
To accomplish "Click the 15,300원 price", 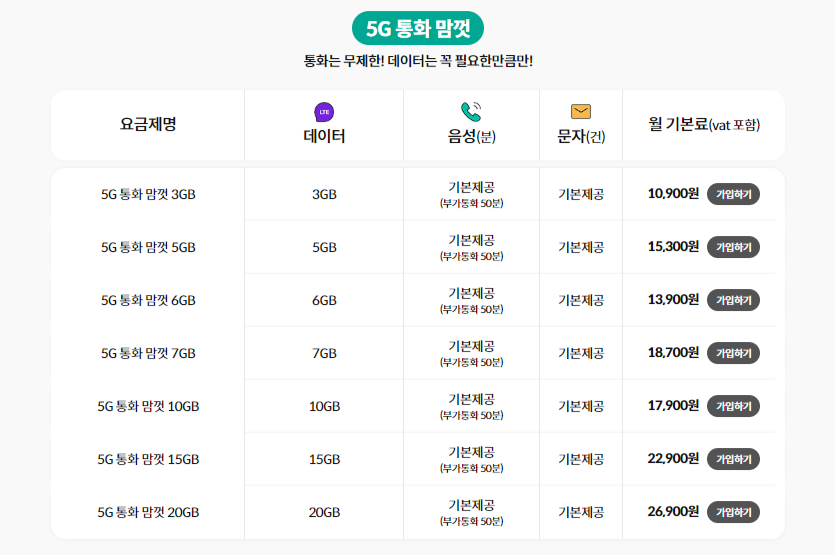I will pos(673,246).
